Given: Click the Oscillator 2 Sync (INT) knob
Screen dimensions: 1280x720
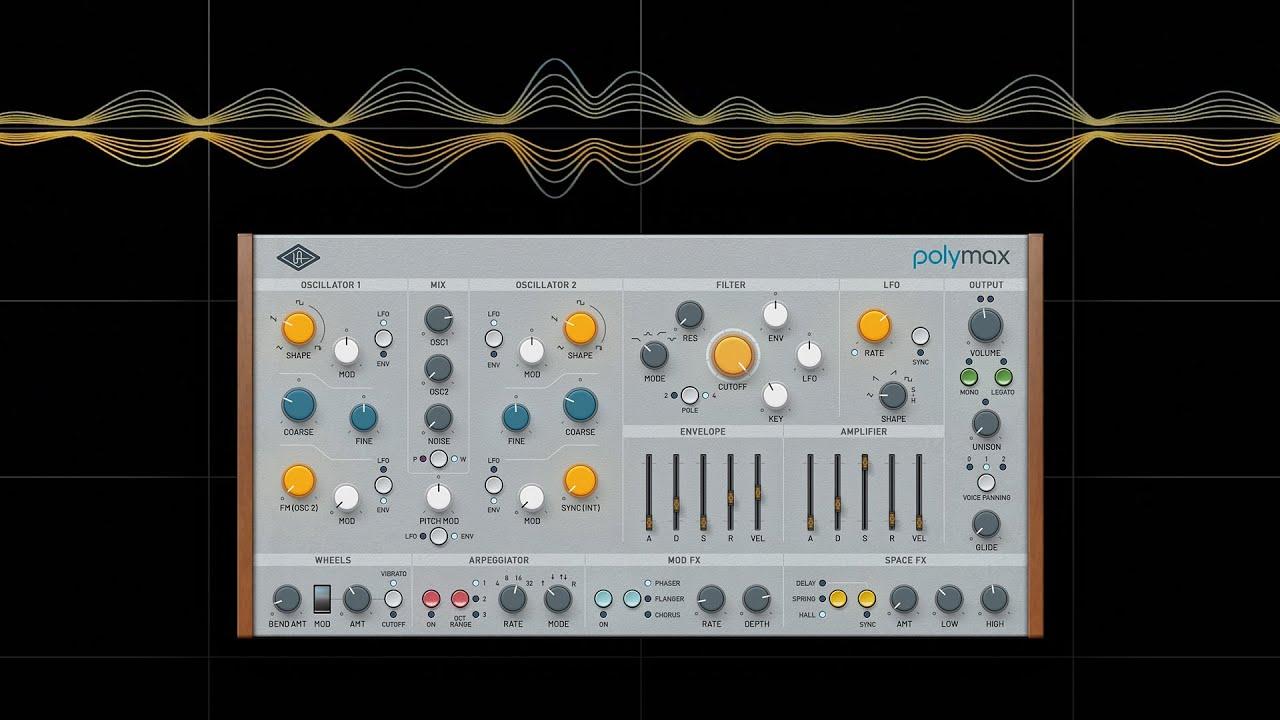Looking at the screenshot, I should 579,481.
